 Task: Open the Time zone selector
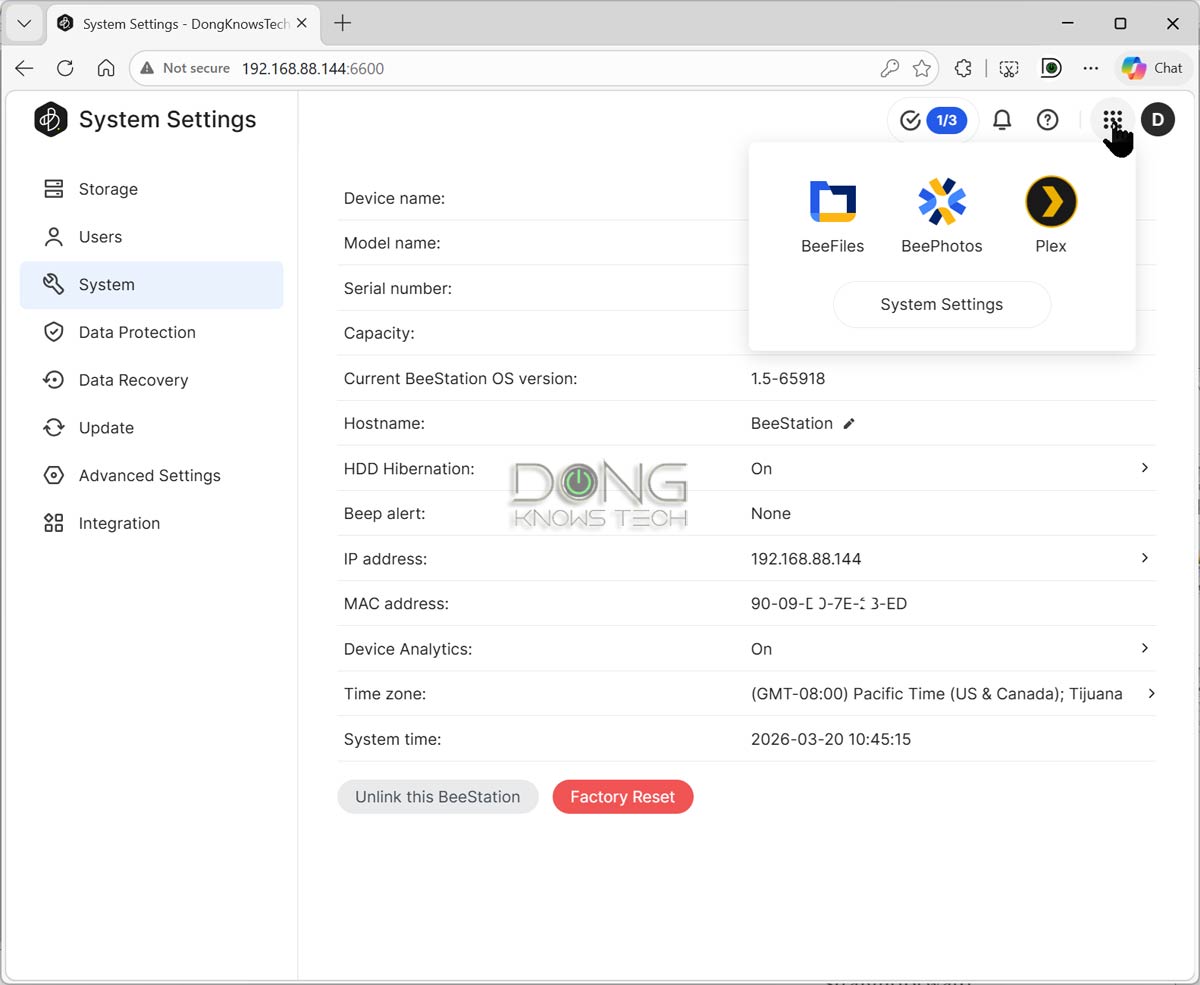(1150, 693)
